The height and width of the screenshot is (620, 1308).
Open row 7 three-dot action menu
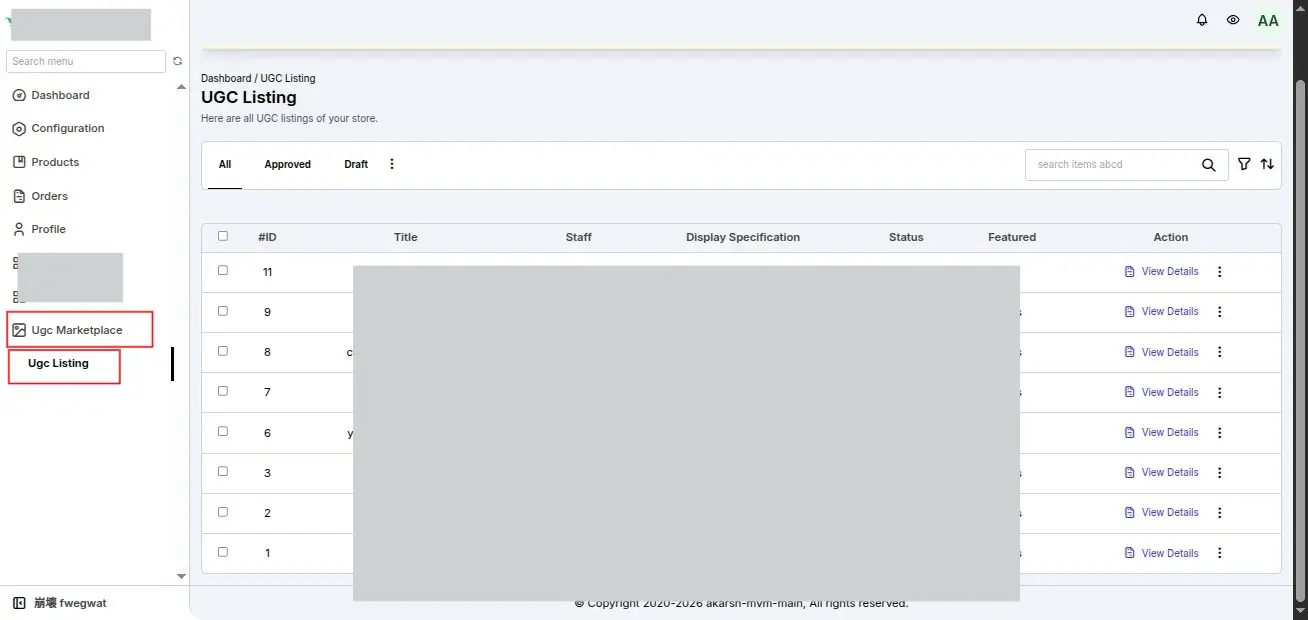[1219, 393]
